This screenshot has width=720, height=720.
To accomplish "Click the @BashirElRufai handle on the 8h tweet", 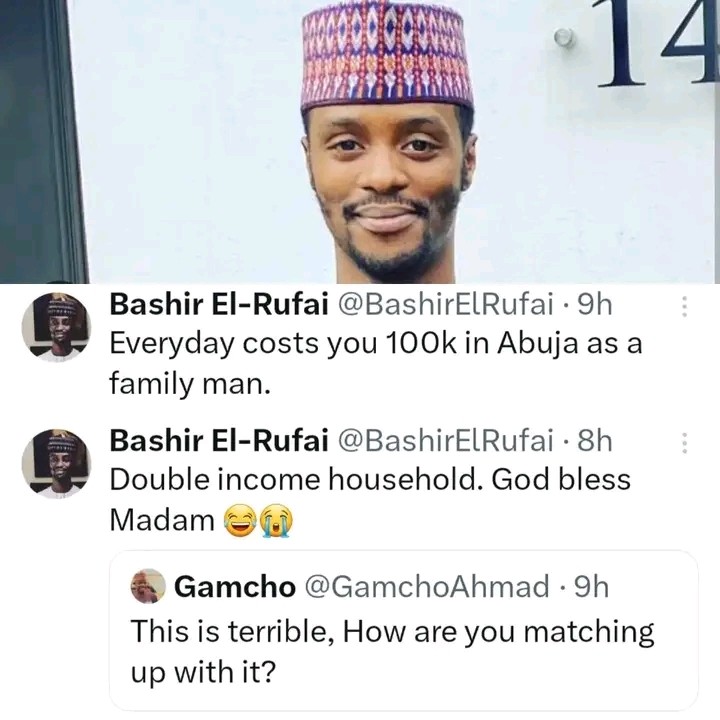I will tap(446, 441).
